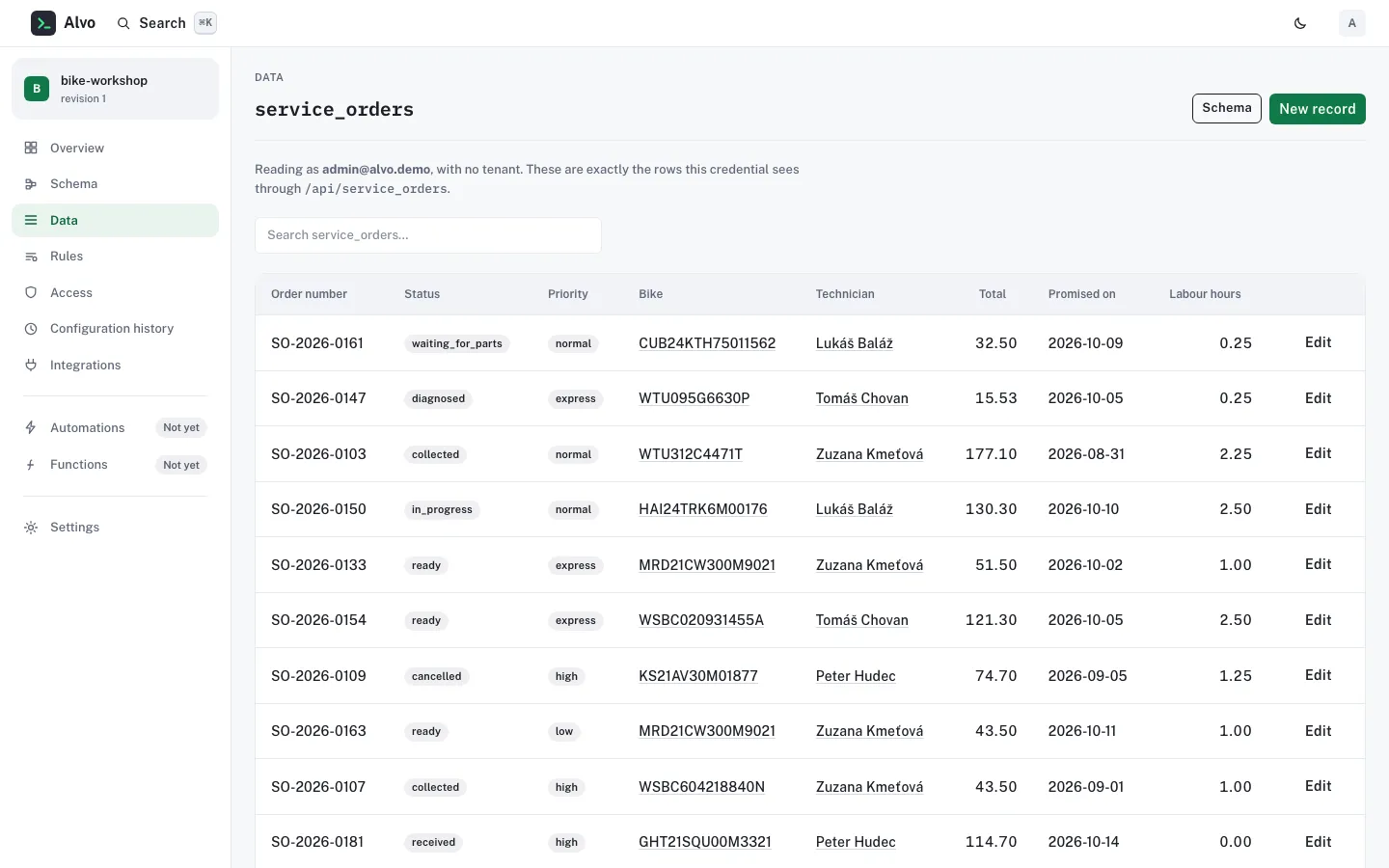1389x868 pixels.
Task: Click the Rules sidebar icon
Action: pyautogui.click(x=31, y=257)
